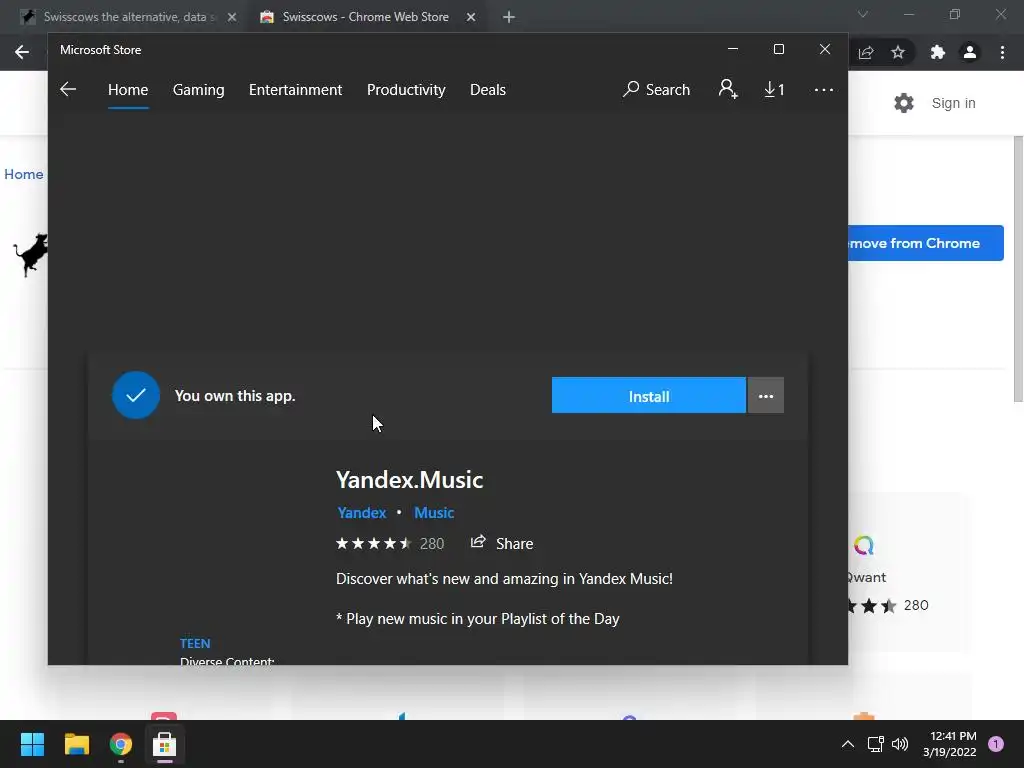Screen dimensions: 1024x768
Task: Open the Chrome profile avatar
Action: tap(970, 52)
